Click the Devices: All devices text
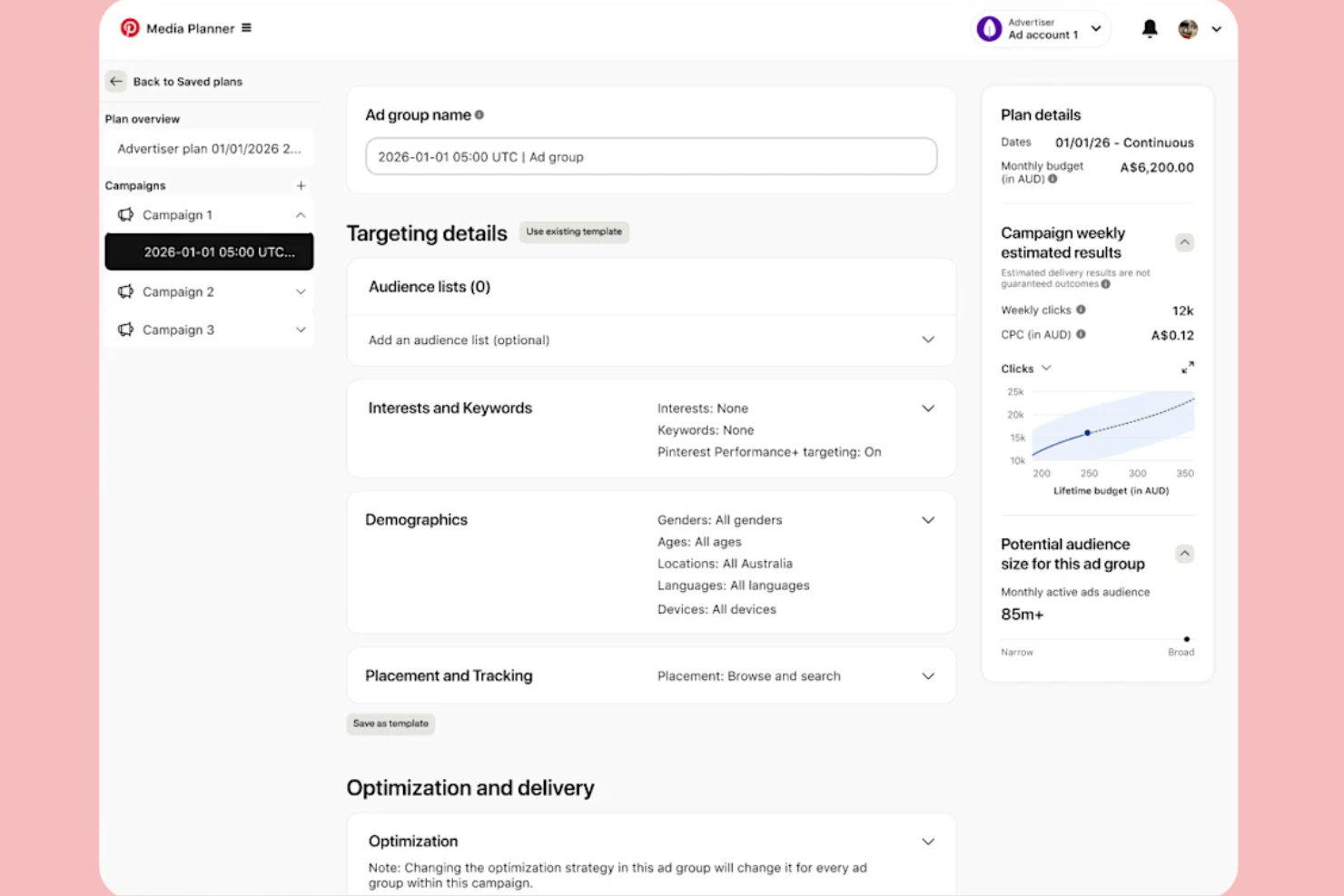This screenshot has width=1344, height=896. pos(716,609)
